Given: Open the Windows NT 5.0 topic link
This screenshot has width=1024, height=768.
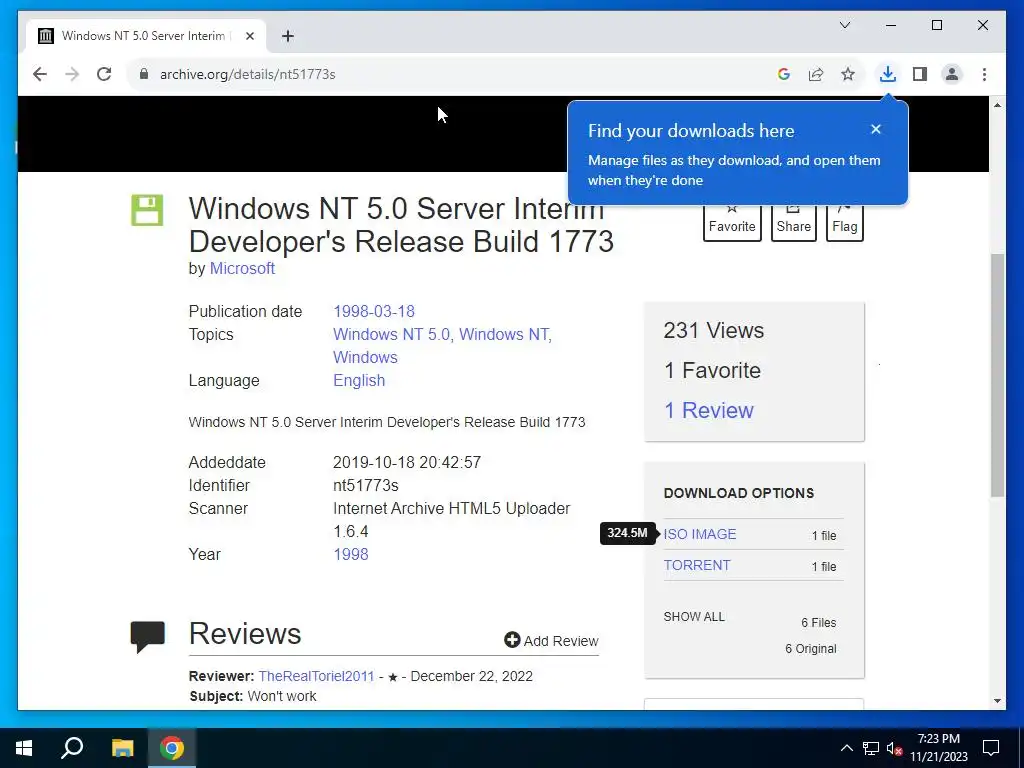Looking at the screenshot, I should click(x=391, y=334).
